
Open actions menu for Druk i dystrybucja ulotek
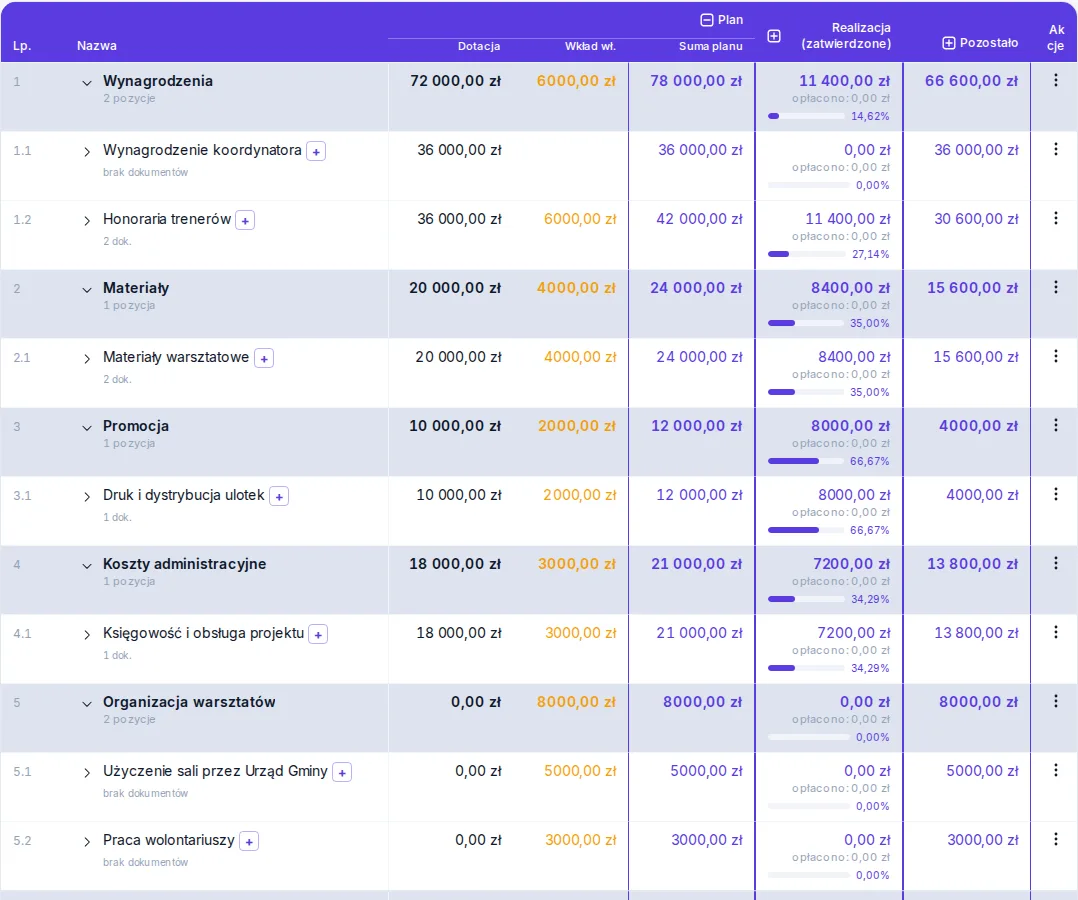click(1055, 494)
